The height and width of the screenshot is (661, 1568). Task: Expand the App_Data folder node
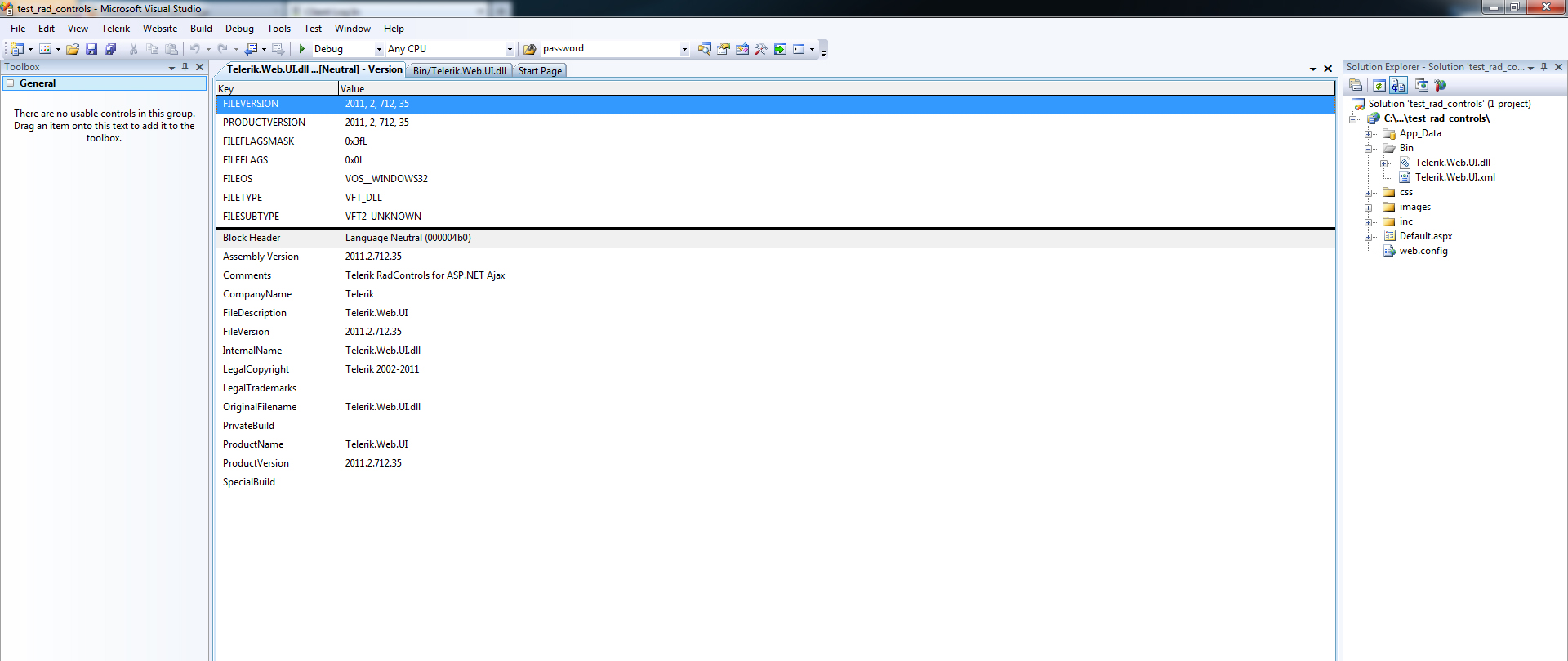[x=1369, y=134]
